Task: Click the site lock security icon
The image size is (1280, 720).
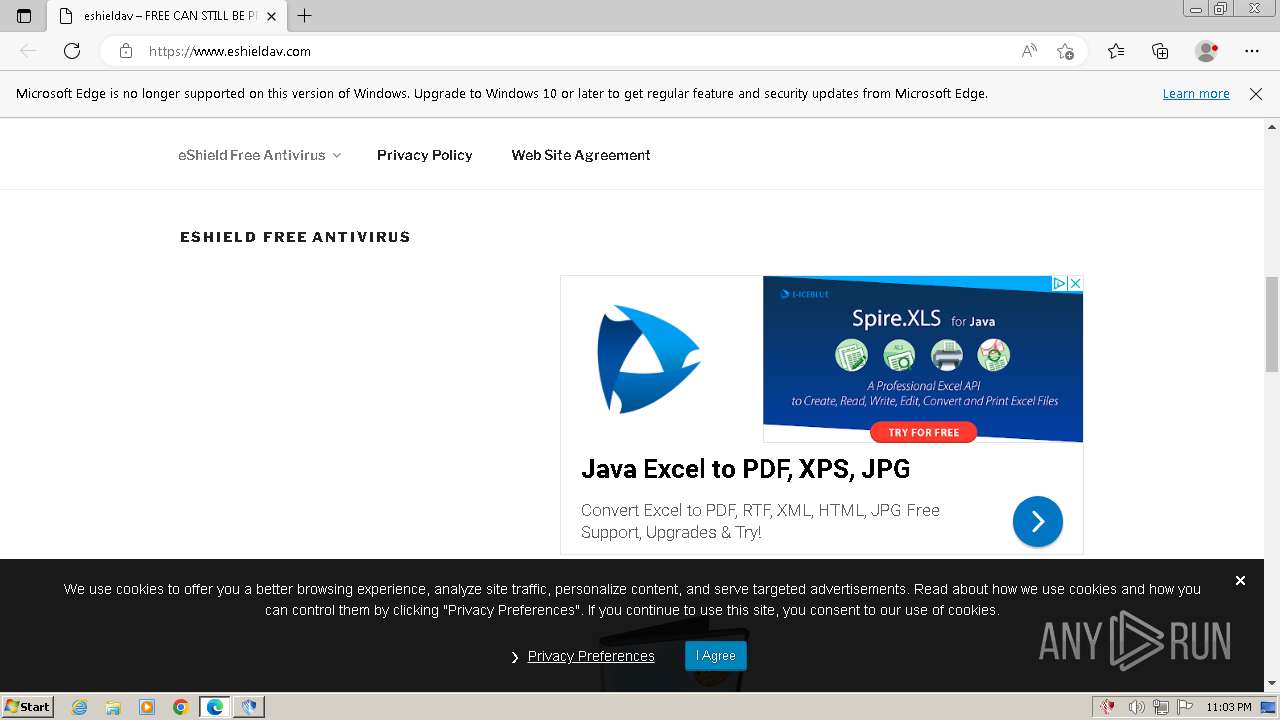Action: pyautogui.click(x=126, y=51)
